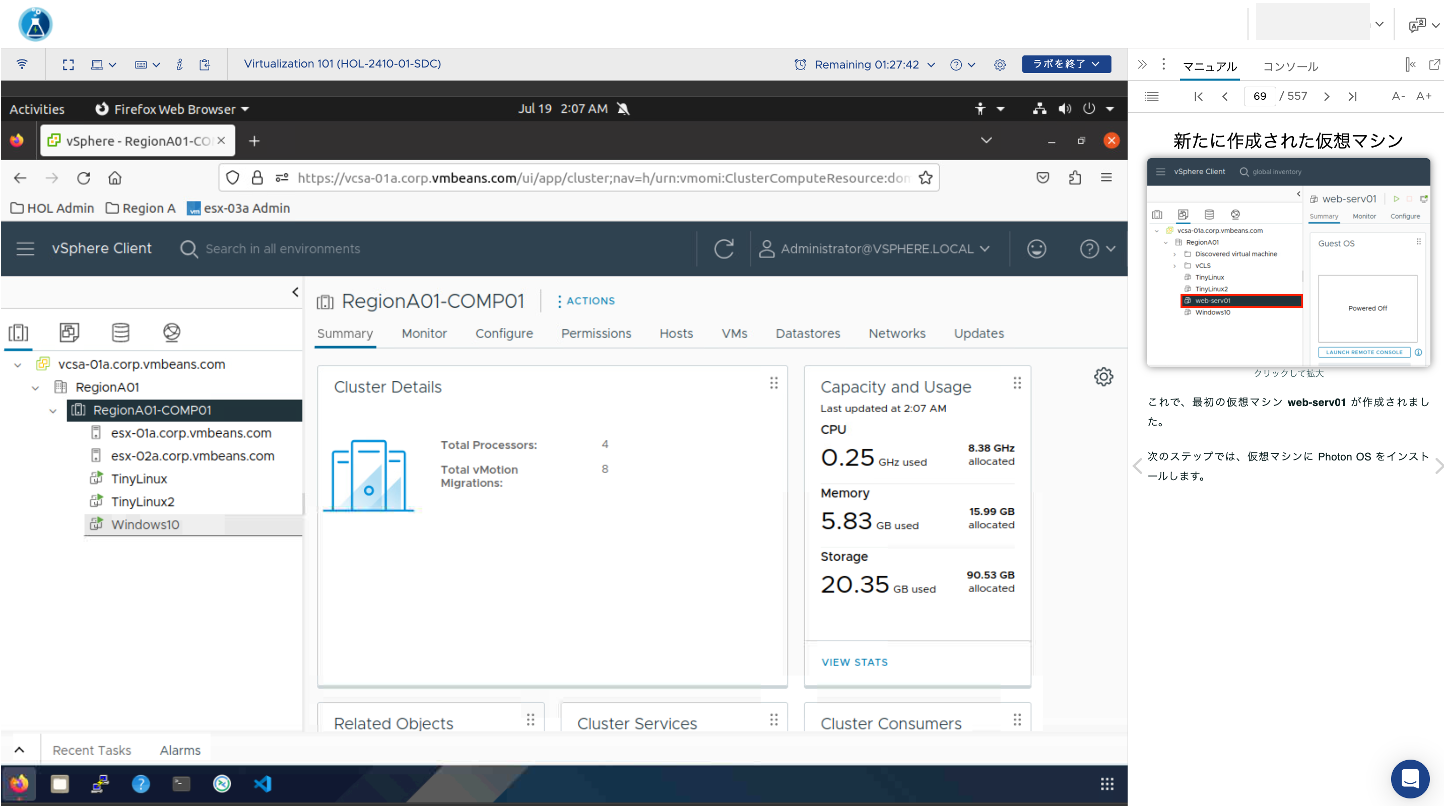Viewport: 1444px width, 806px height.
Task: Collapse RegionA01 datacenter tree node
Action: click(35, 388)
